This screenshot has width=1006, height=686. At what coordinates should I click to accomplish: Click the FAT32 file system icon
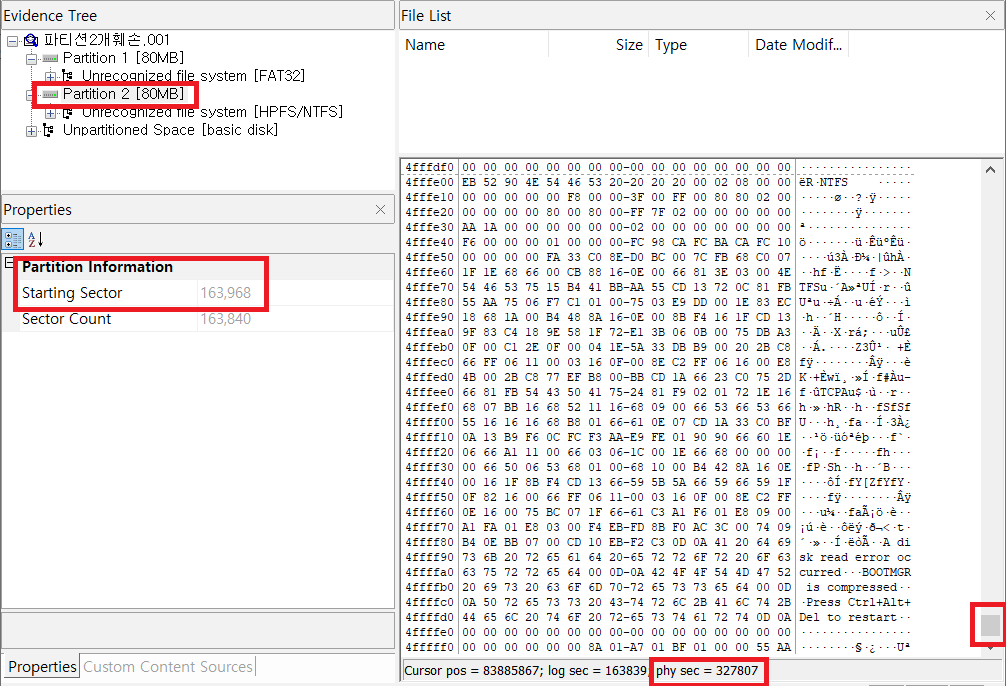tap(68, 76)
